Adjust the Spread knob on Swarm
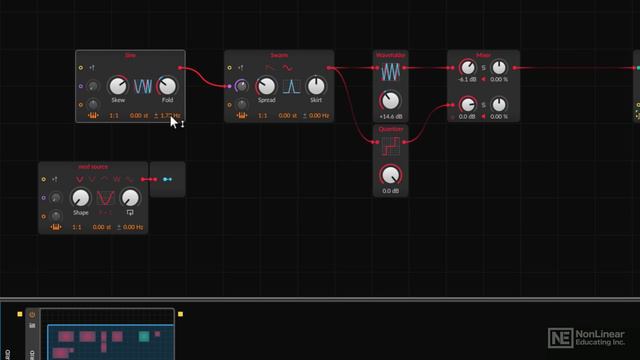The image size is (640, 360). pos(267,86)
